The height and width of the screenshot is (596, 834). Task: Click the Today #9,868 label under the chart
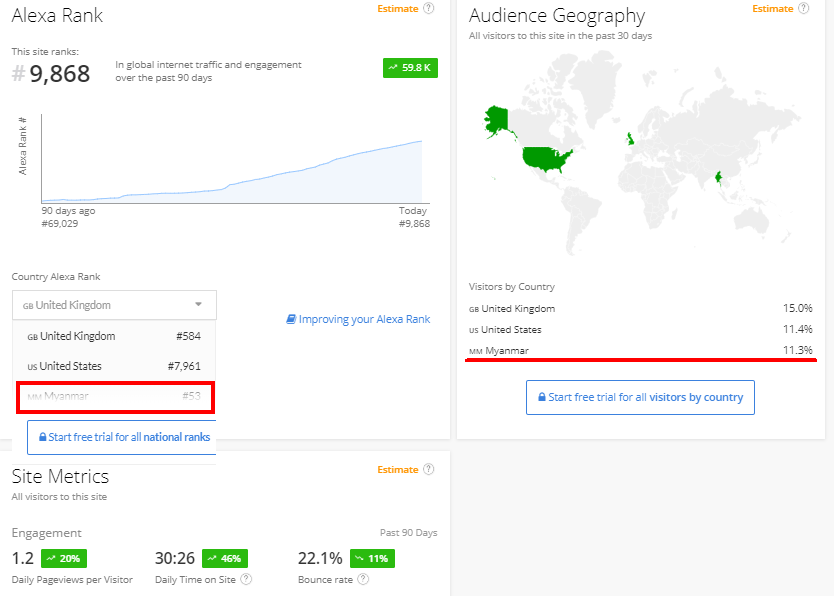(x=414, y=217)
